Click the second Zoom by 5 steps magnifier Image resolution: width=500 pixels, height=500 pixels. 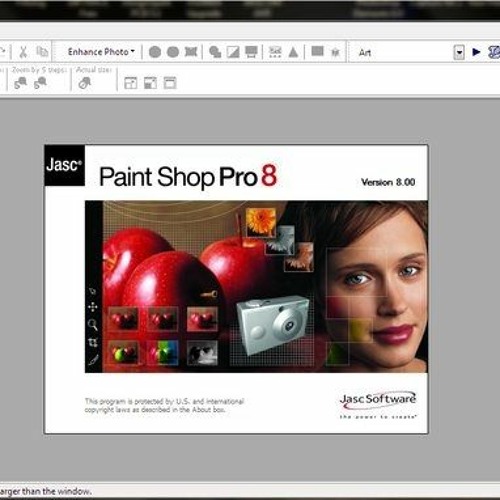40,83
